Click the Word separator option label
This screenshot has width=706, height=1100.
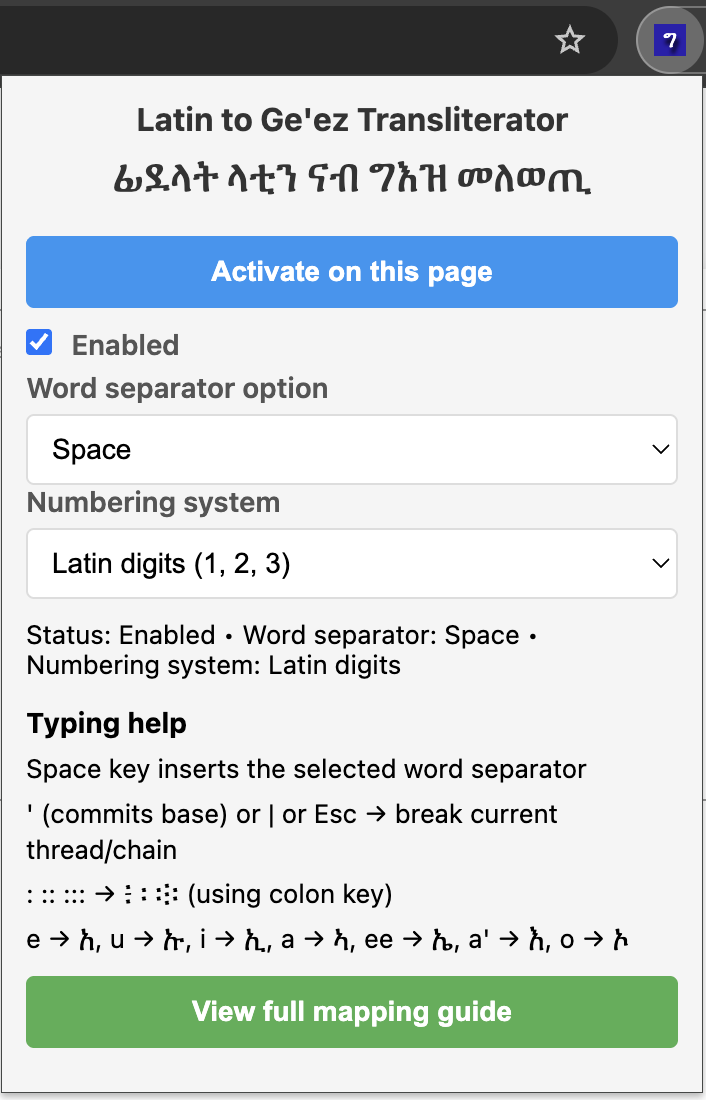(177, 388)
